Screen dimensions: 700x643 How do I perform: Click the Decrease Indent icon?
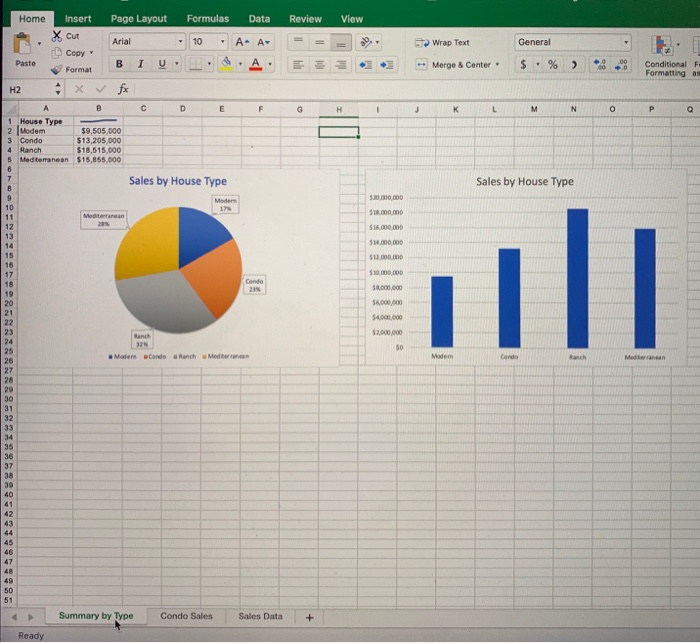(366, 65)
